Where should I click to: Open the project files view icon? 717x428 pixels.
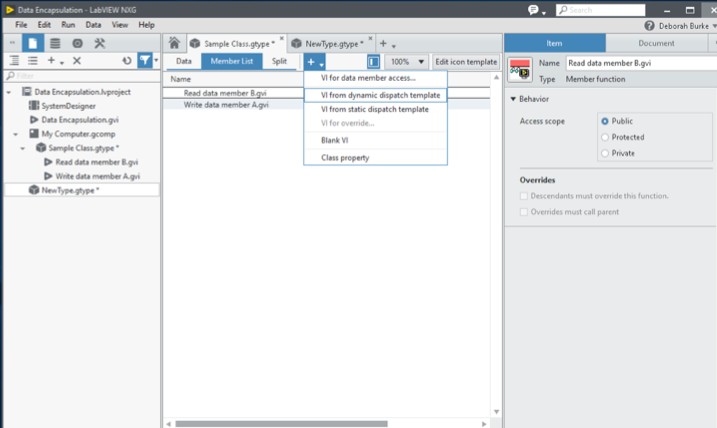tap(32, 43)
